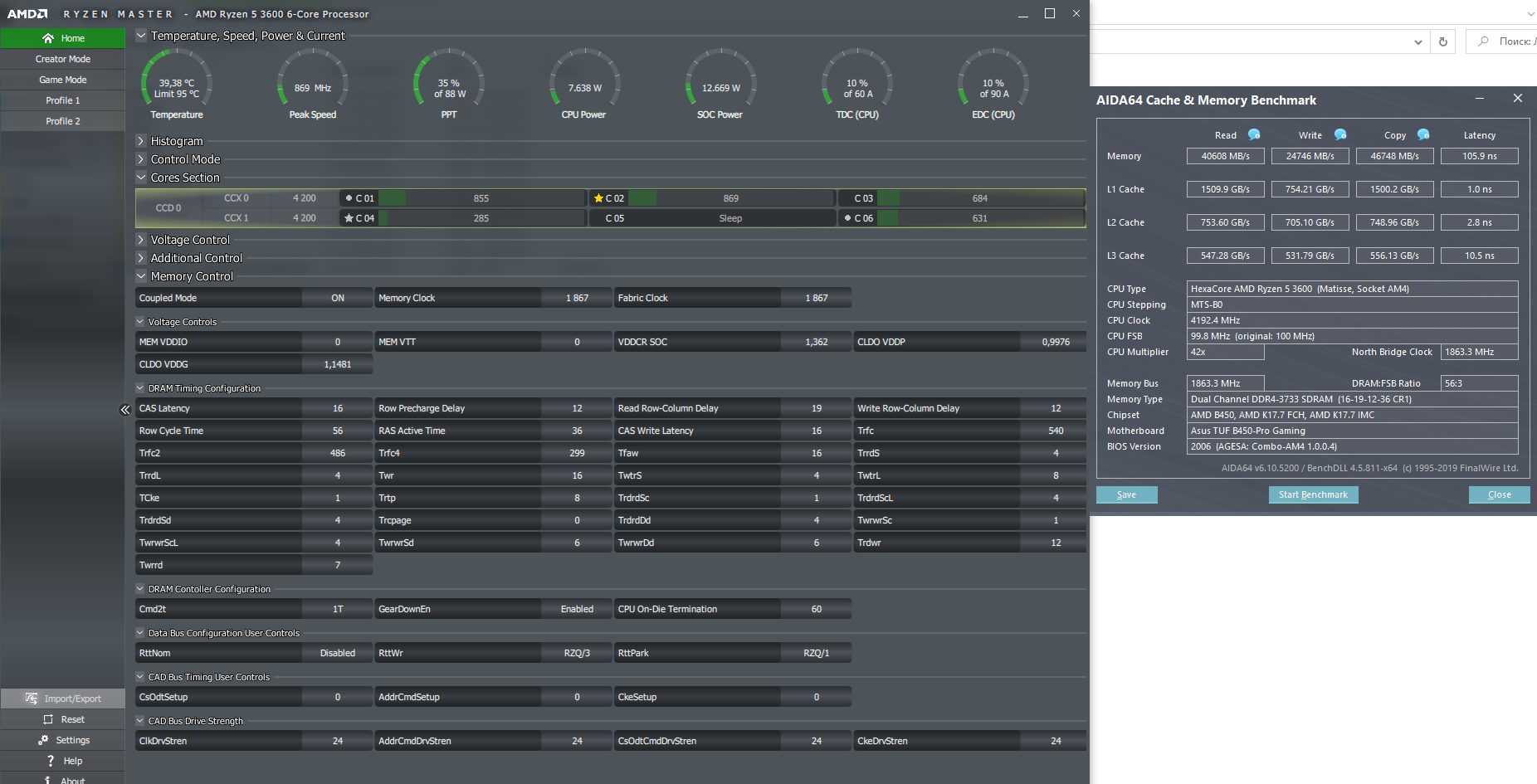Screen dimensions: 1537x784
Task: Click ClkDrvStren value 24
Action: 338,741
